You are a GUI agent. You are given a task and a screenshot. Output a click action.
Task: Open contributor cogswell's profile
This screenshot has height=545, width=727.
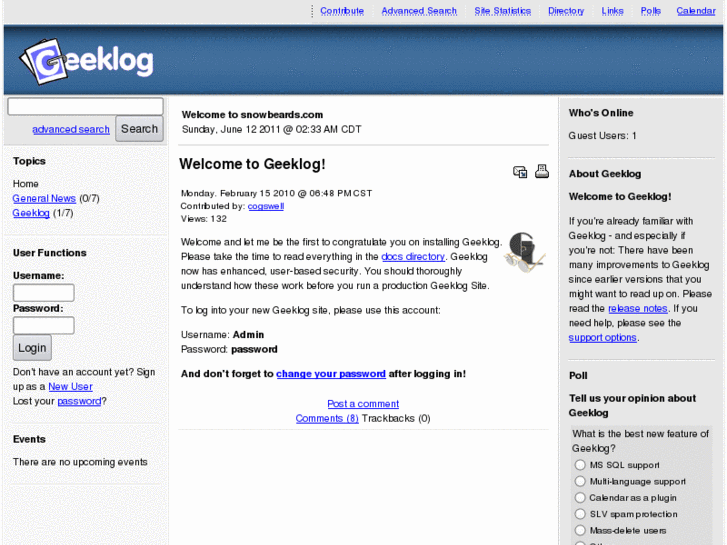click(266, 206)
